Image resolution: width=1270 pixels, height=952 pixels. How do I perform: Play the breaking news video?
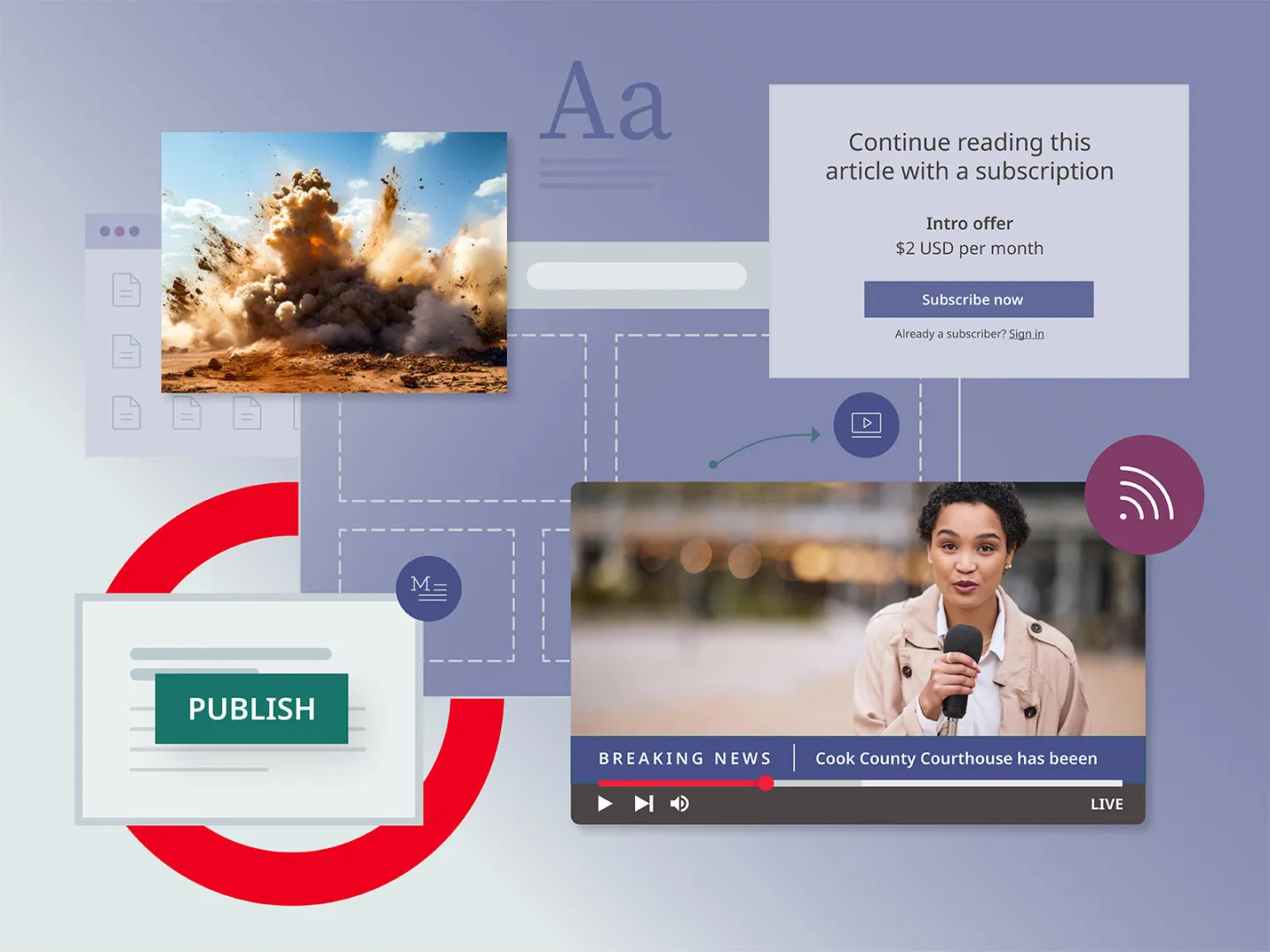(x=605, y=803)
